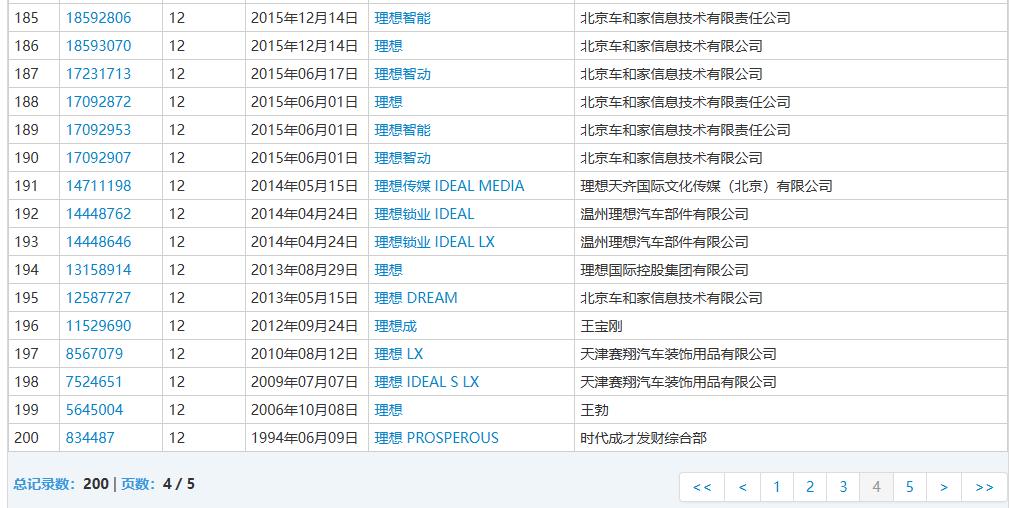Select date 2013年05月15日
Image resolution: width=1009 pixels, height=508 pixels.
(304, 298)
